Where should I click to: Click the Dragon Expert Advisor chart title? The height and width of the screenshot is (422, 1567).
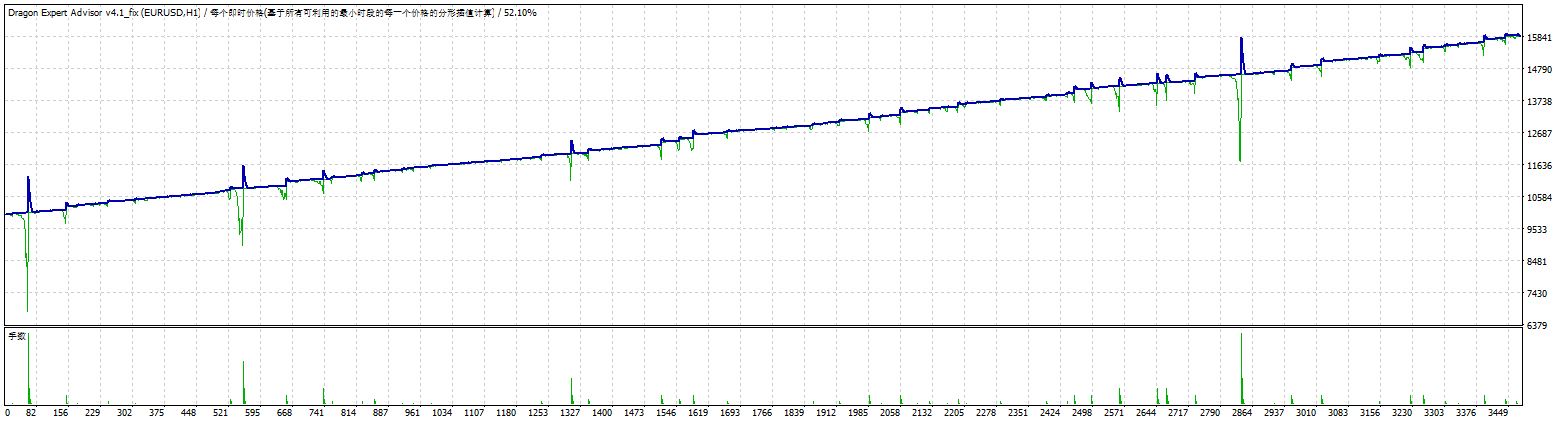[102, 12]
